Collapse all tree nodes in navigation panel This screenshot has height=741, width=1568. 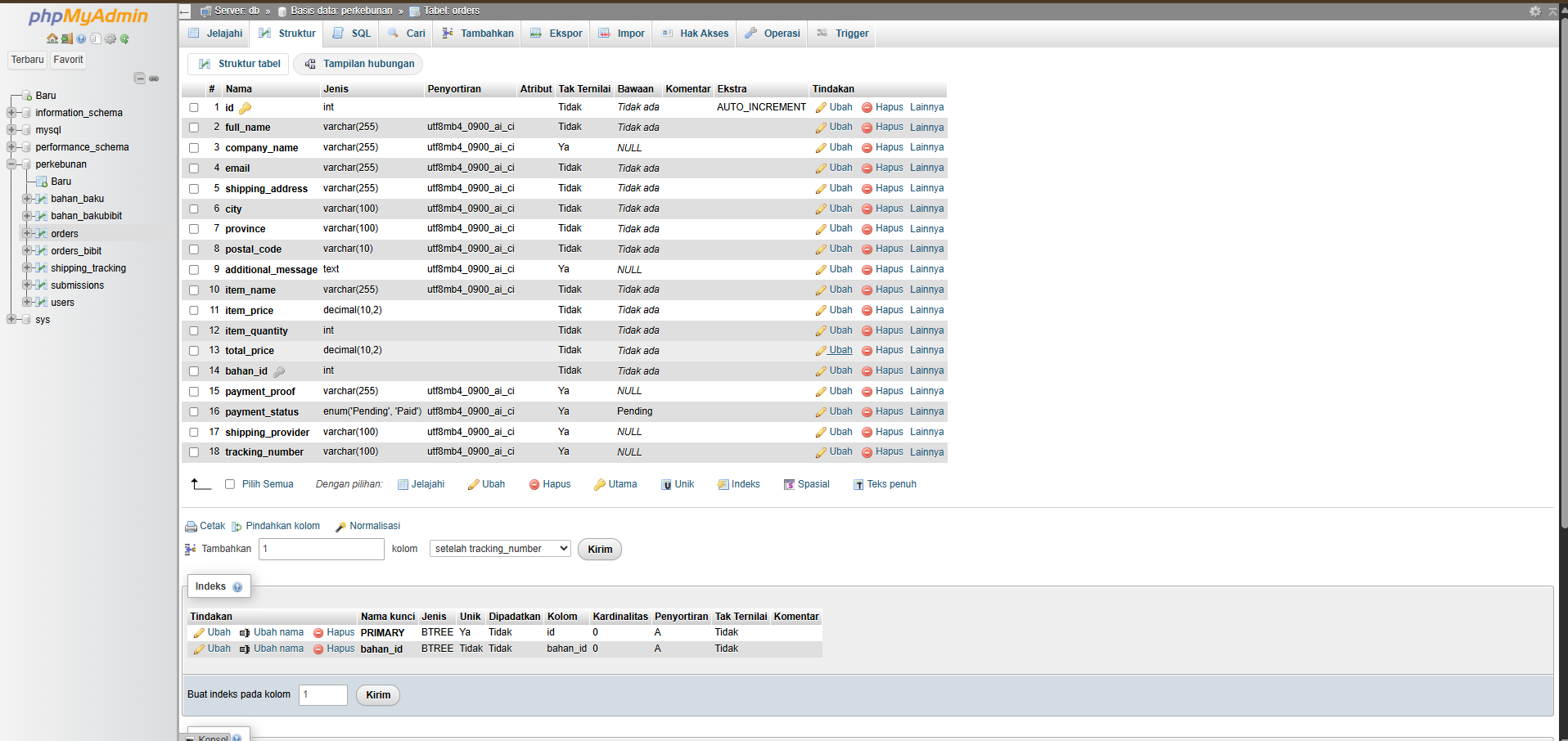pyautogui.click(x=139, y=79)
